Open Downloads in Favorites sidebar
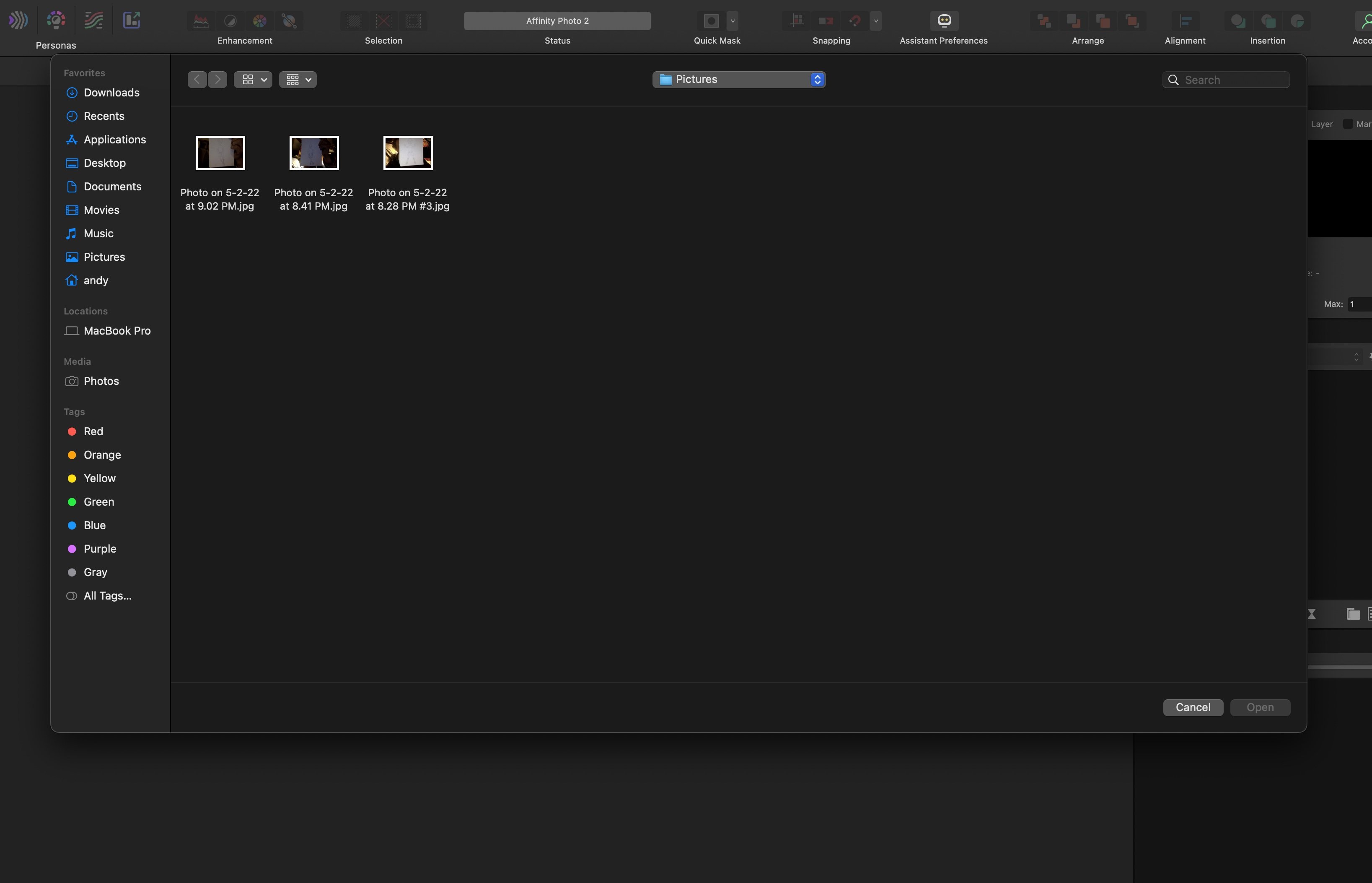The width and height of the screenshot is (1372, 883). (x=111, y=92)
